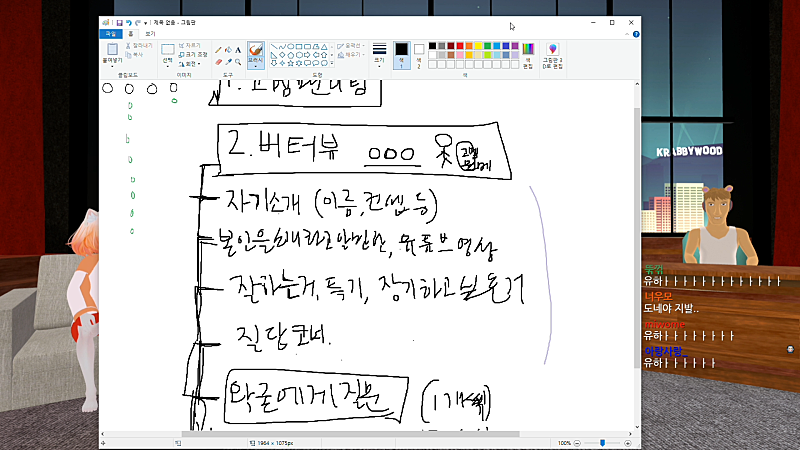Pick the red color from palette
The height and width of the screenshot is (450, 800).
460,46
